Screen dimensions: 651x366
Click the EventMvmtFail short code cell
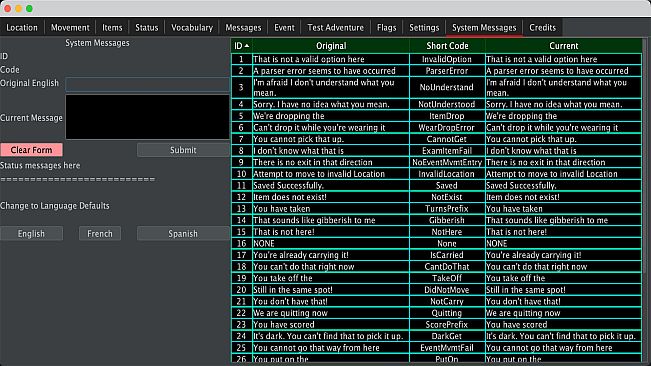coord(447,348)
